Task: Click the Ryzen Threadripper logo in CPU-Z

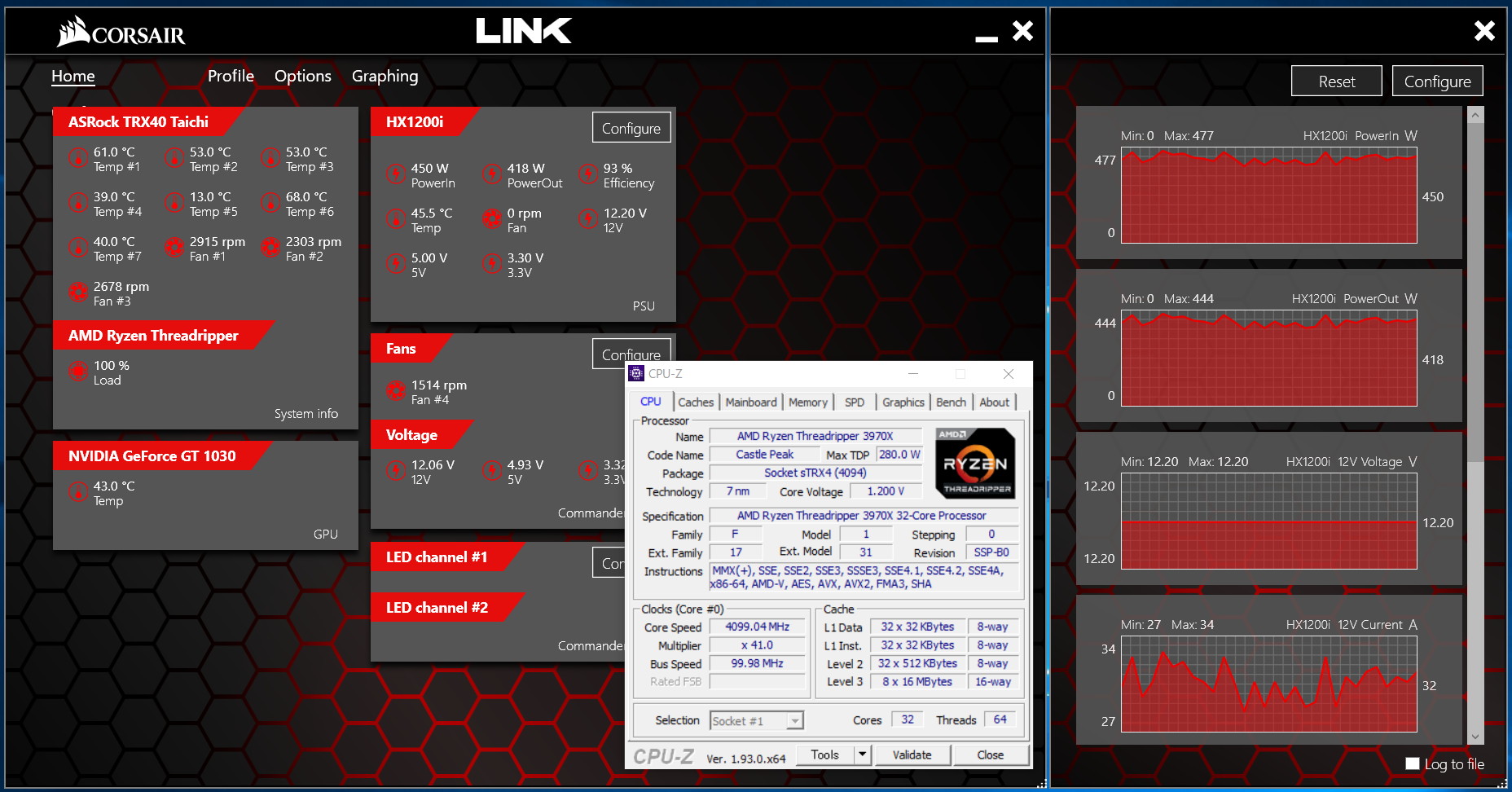Action: pos(975,462)
